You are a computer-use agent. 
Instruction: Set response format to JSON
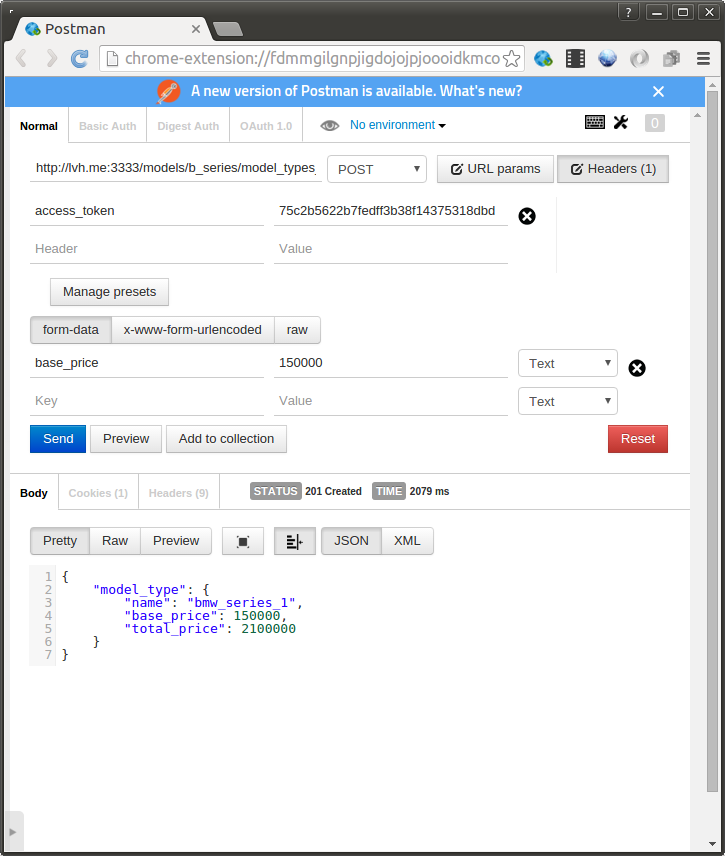(352, 541)
